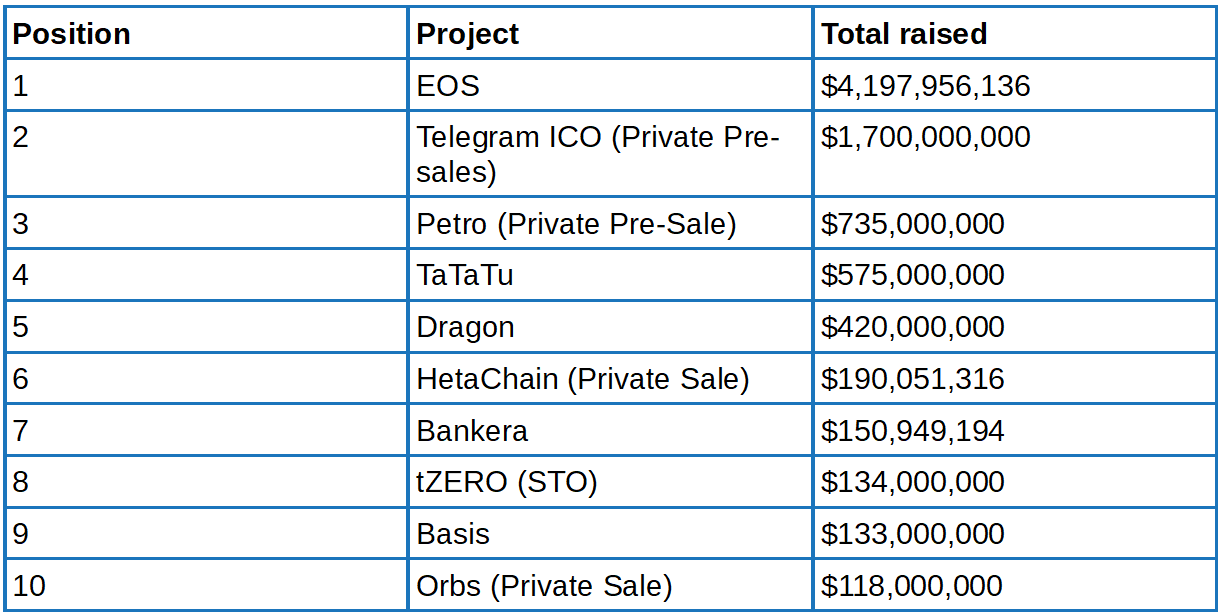Image resolution: width=1222 pixels, height=616 pixels.
Task: Click the Position column header
Action: pyautogui.click(x=72, y=34)
